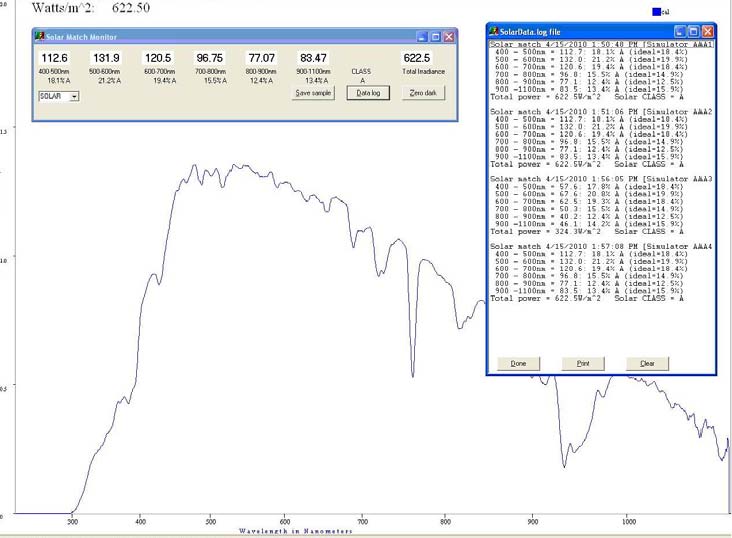Image resolution: width=732 pixels, height=538 pixels.
Task: Minimize the SolarData.log file window
Action: point(678,31)
